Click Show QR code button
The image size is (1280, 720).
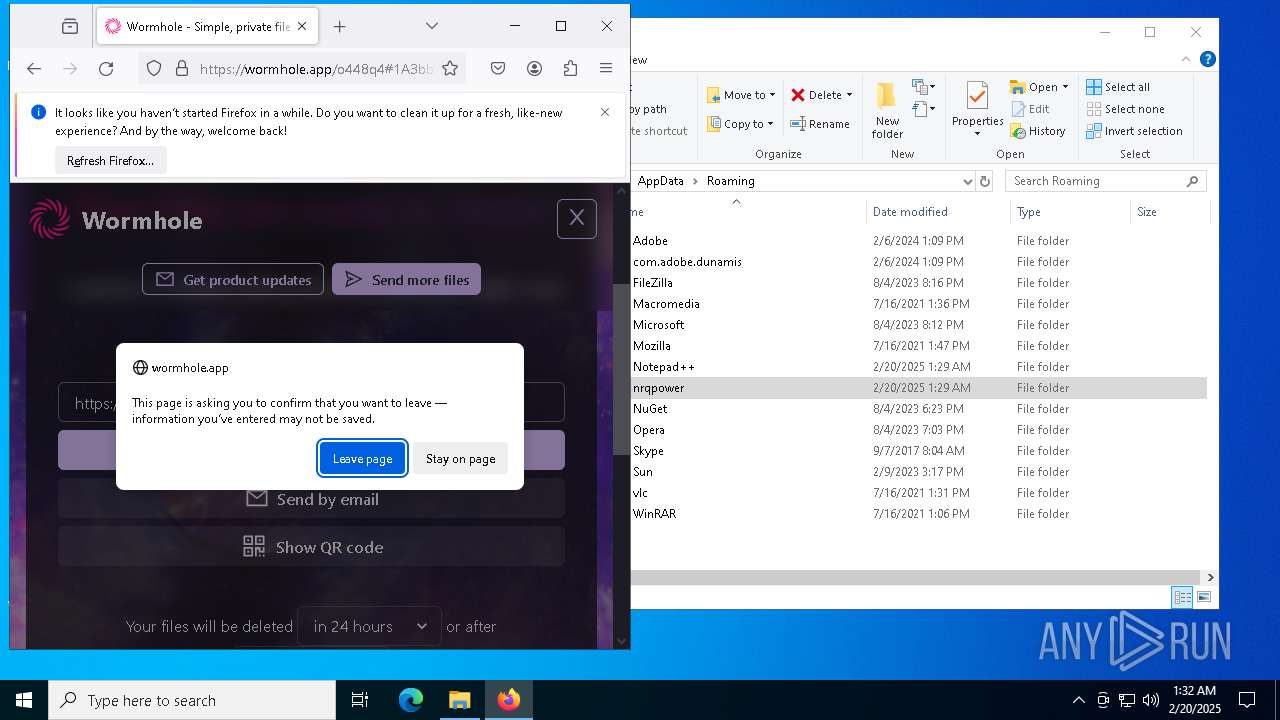point(311,546)
